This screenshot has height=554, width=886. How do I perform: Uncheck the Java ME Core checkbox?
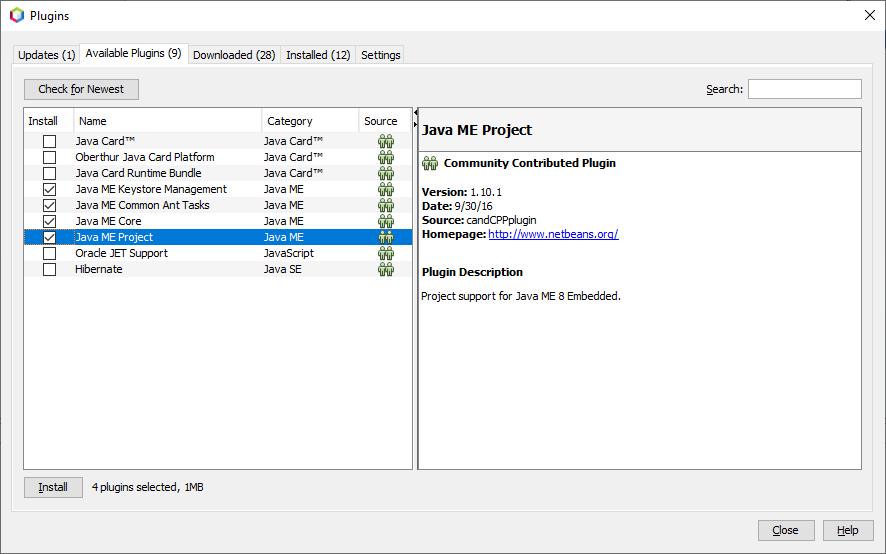click(50, 221)
